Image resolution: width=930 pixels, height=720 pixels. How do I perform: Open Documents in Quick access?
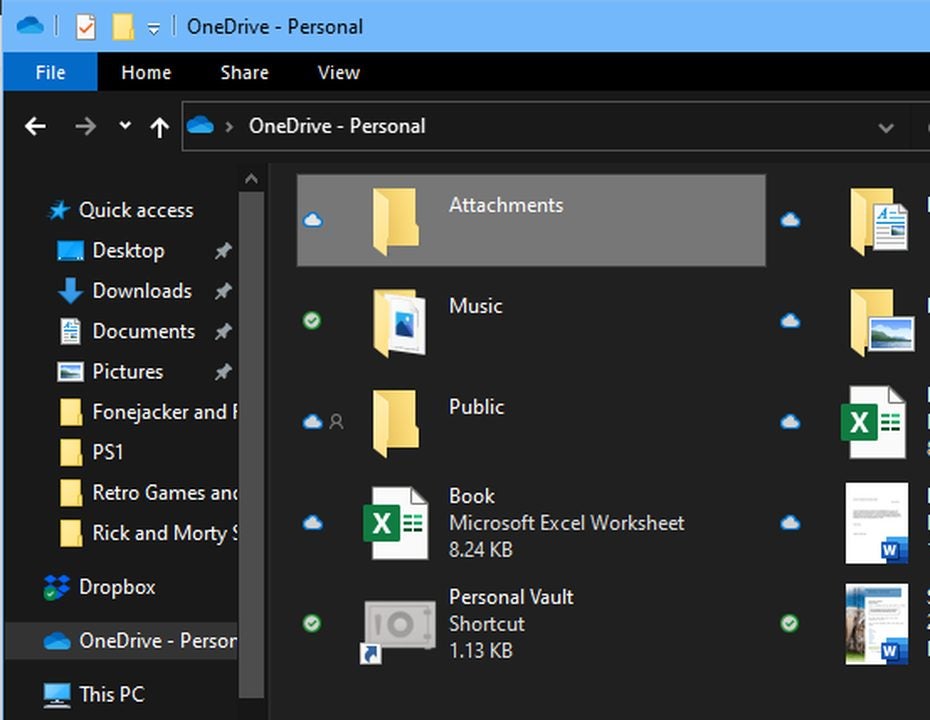(x=144, y=331)
